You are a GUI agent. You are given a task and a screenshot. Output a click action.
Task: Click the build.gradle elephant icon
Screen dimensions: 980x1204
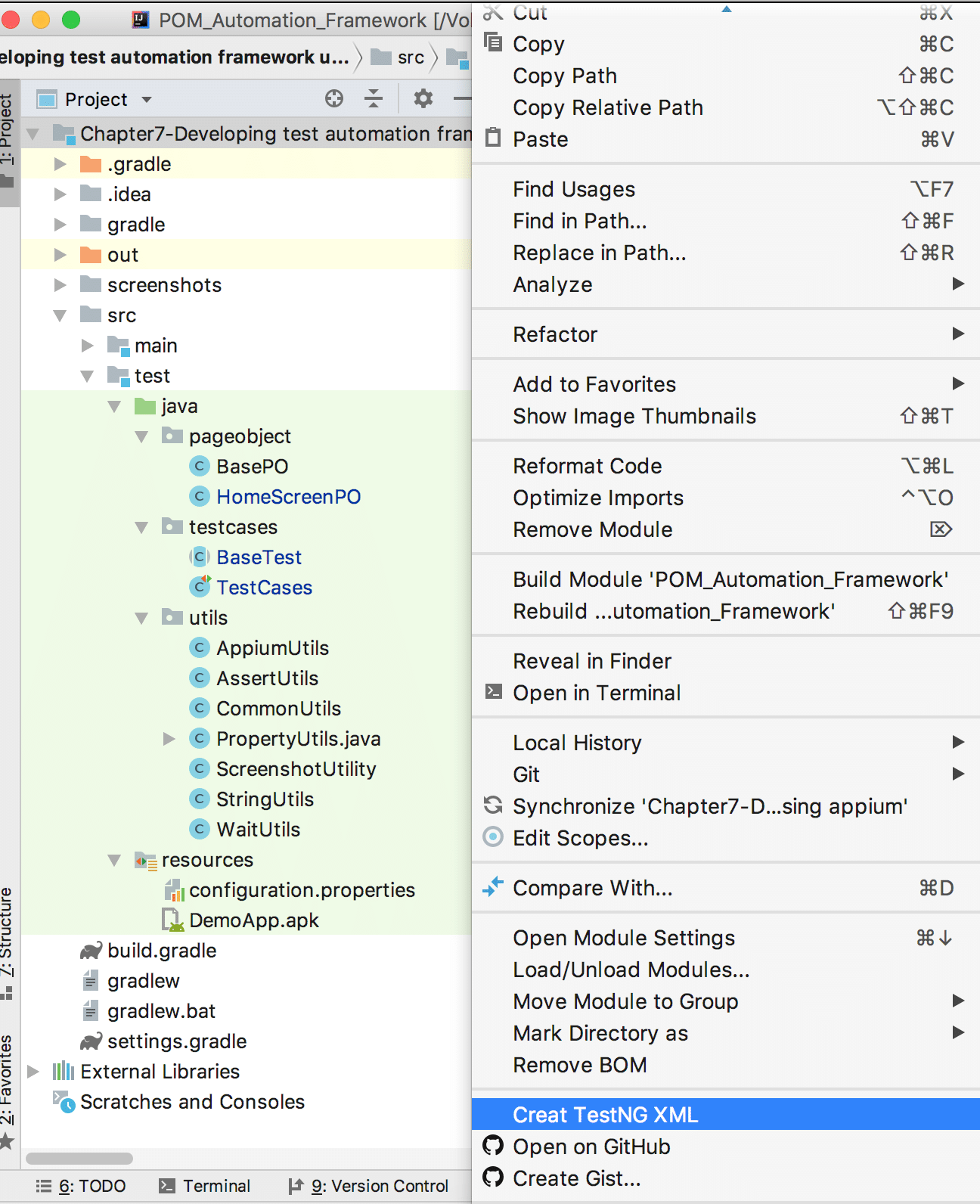91,951
